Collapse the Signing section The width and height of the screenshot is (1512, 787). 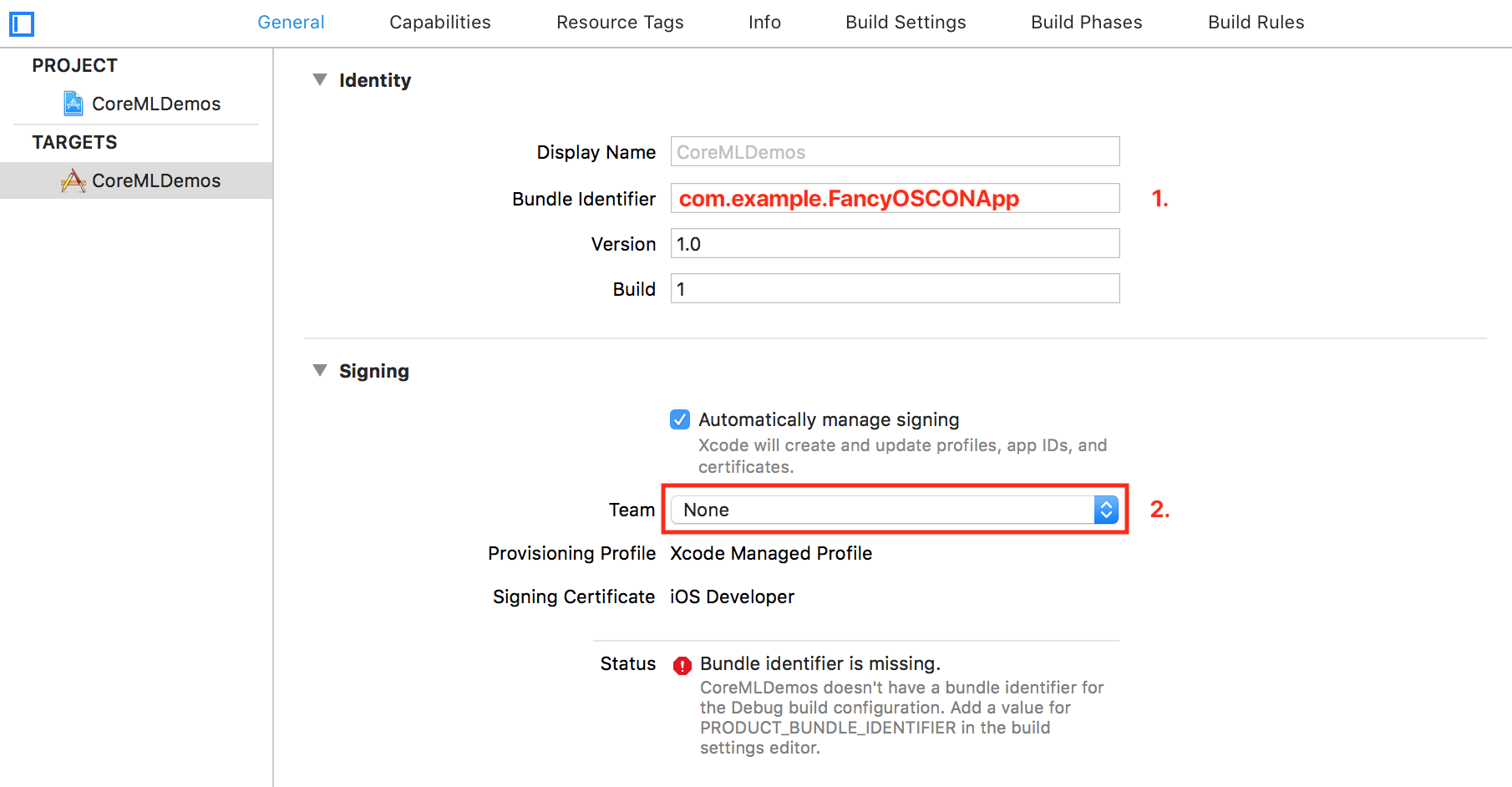(319, 371)
